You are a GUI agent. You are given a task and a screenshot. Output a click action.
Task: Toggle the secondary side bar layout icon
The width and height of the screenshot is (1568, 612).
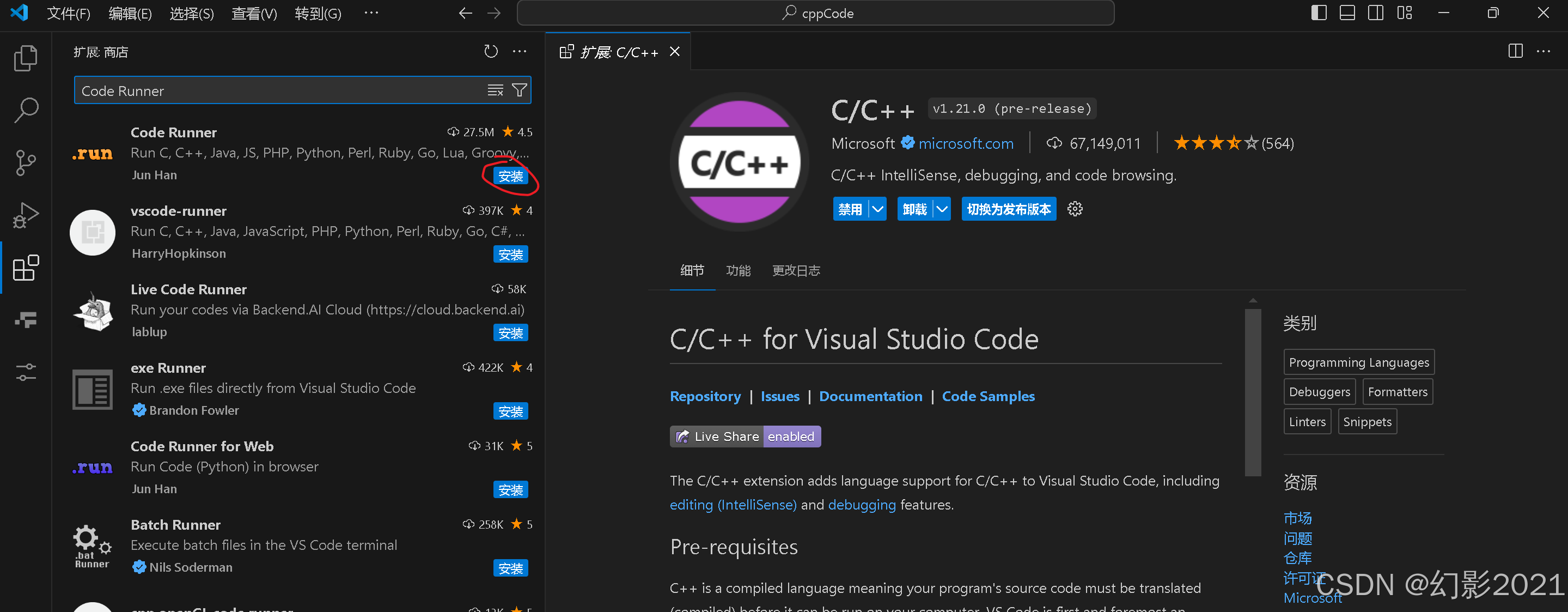[x=1376, y=13]
